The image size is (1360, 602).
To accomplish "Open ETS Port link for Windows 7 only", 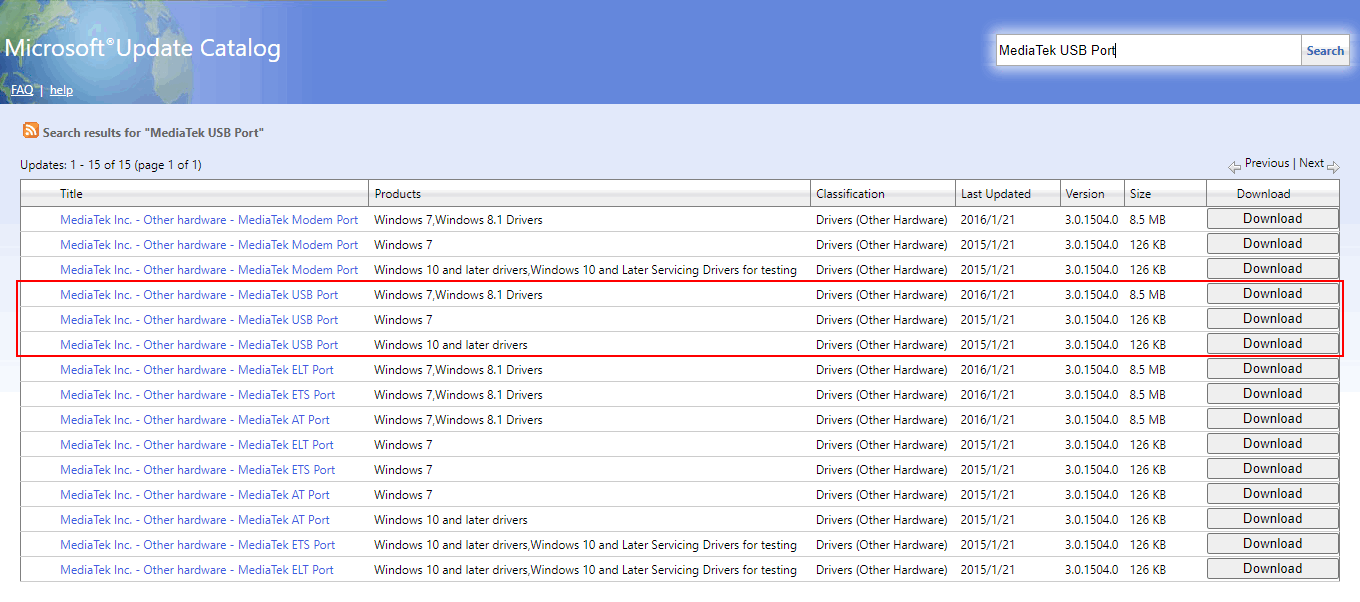I will click(198, 470).
